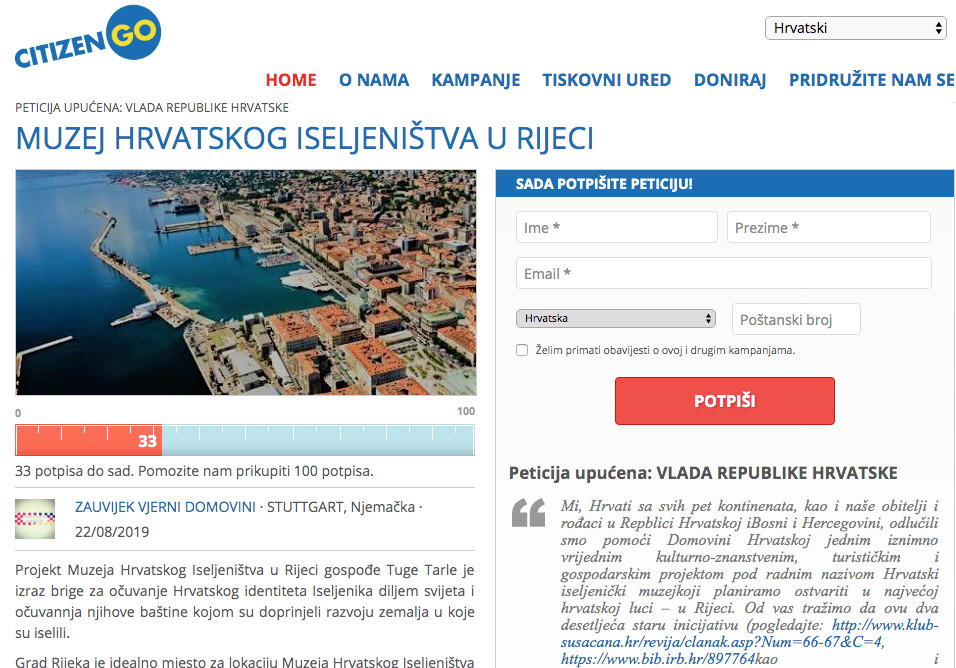Click into the Prezime input field

point(828,227)
